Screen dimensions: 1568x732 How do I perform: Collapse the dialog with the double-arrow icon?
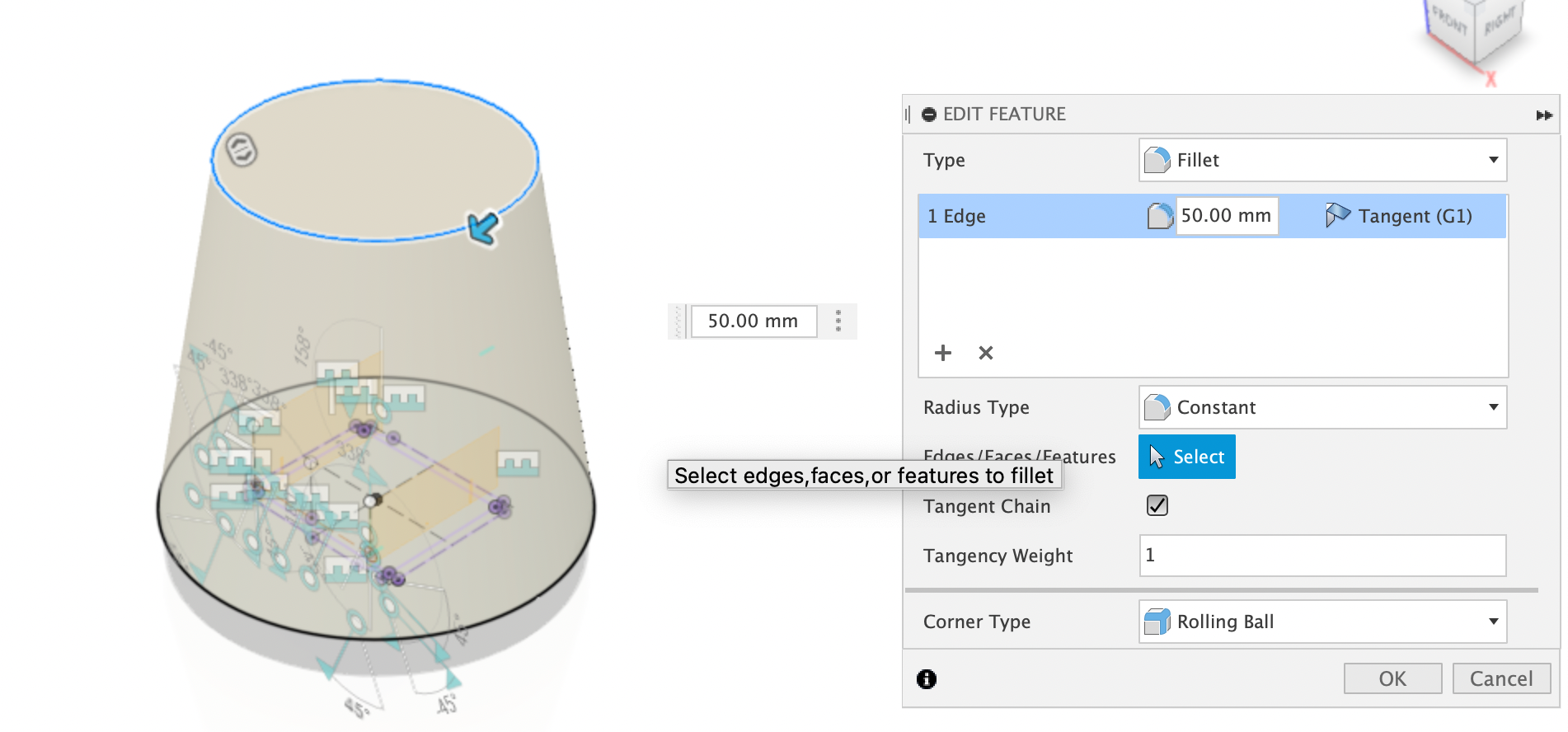[1544, 115]
